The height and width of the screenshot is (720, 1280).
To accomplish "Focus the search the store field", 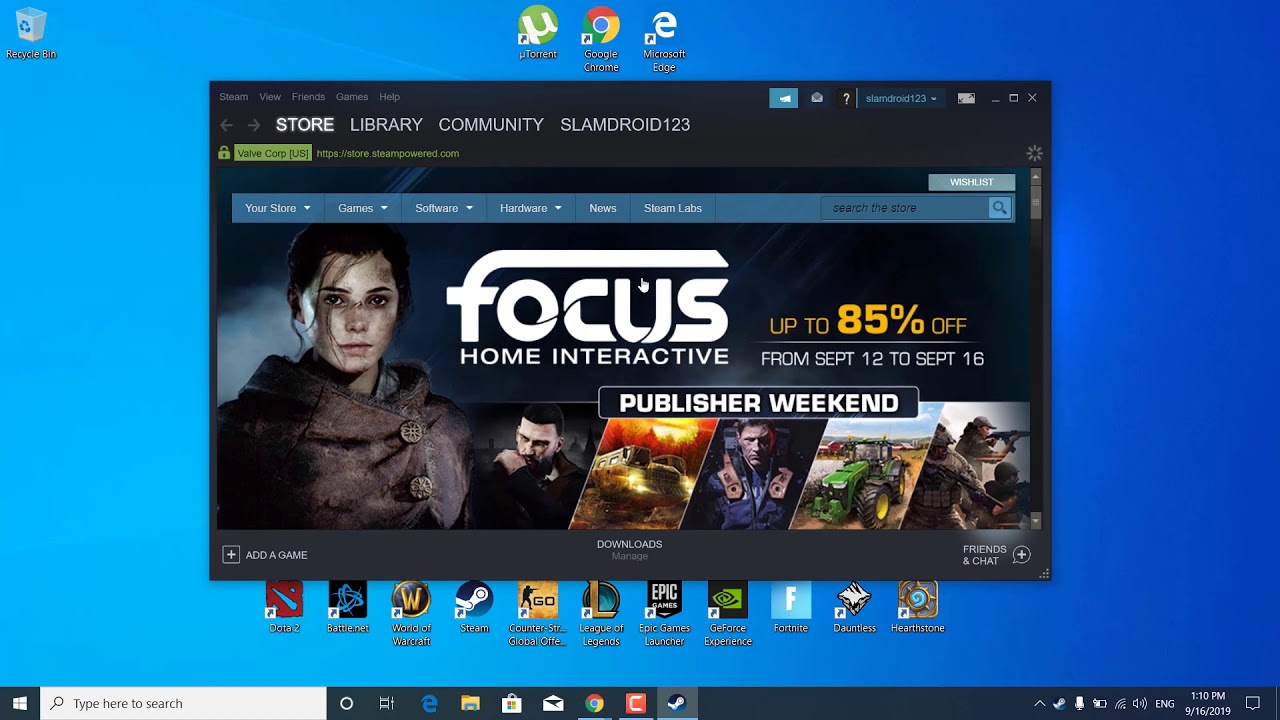I will coord(906,208).
